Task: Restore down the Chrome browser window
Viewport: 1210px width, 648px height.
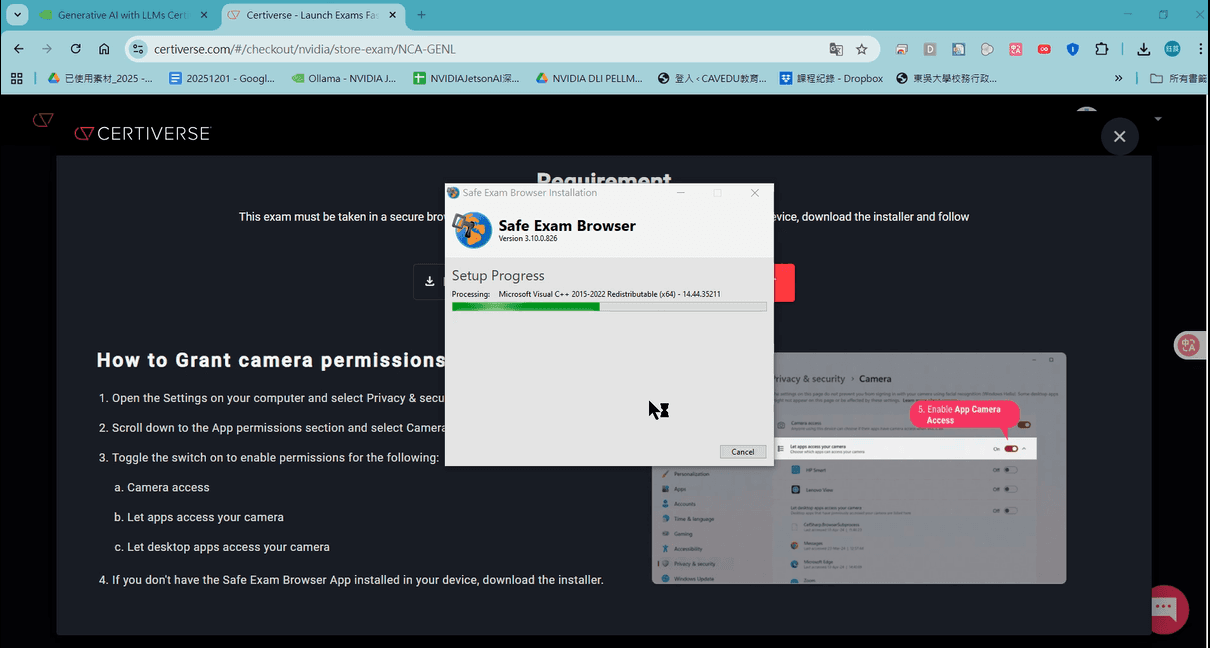Action: [x=1163, y=15]
